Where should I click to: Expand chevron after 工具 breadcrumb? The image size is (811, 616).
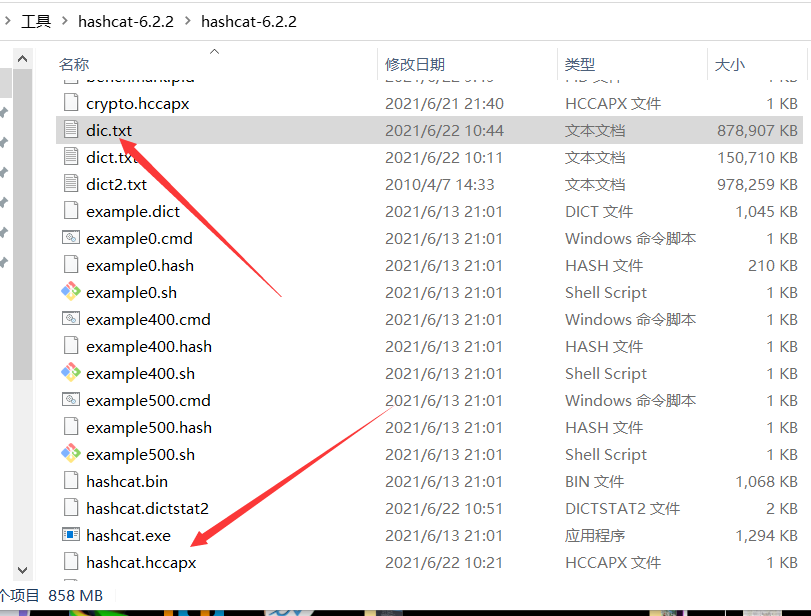coord(65,21)
